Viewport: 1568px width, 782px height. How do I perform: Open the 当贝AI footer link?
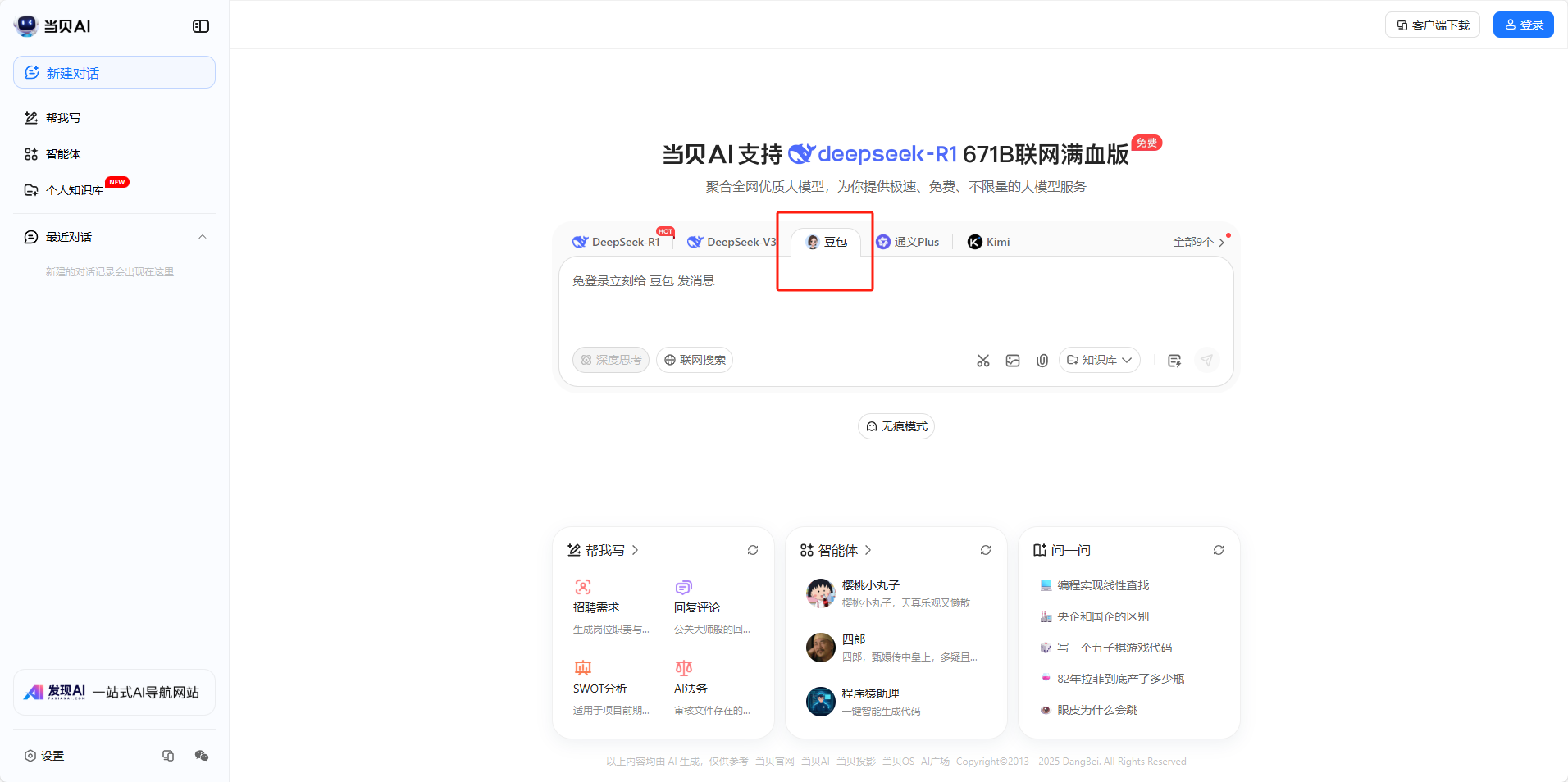pyautogui.click(x=815, y=762)
